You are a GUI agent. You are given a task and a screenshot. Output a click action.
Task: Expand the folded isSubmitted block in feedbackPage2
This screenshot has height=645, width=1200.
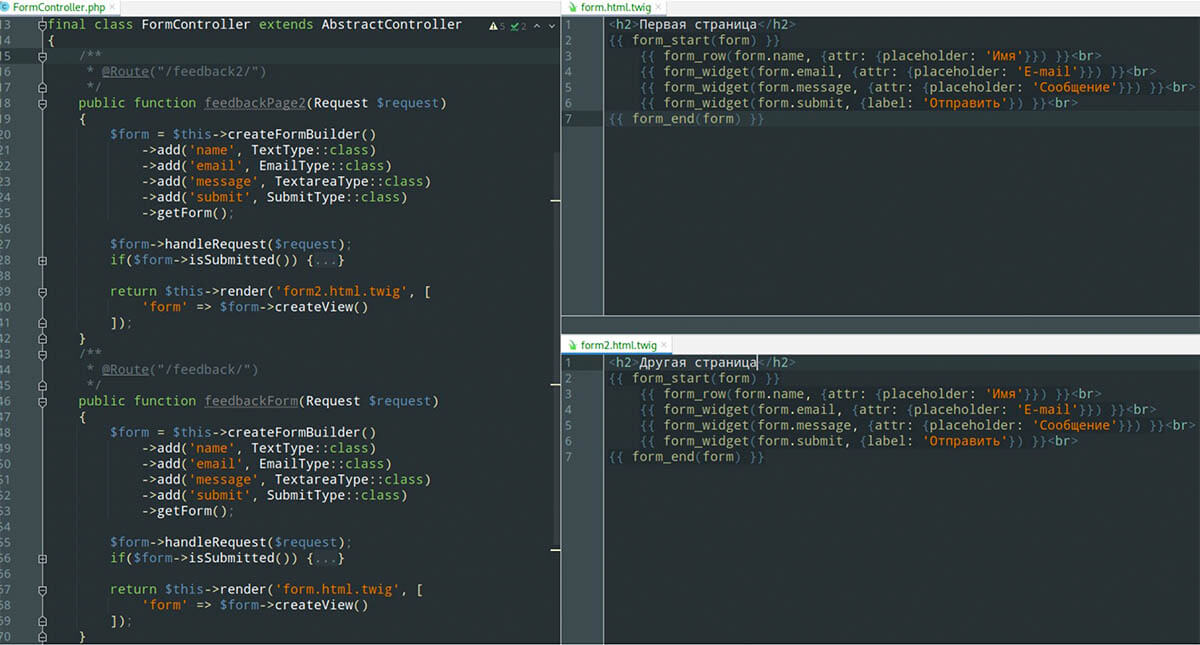(x=42, y=260)
